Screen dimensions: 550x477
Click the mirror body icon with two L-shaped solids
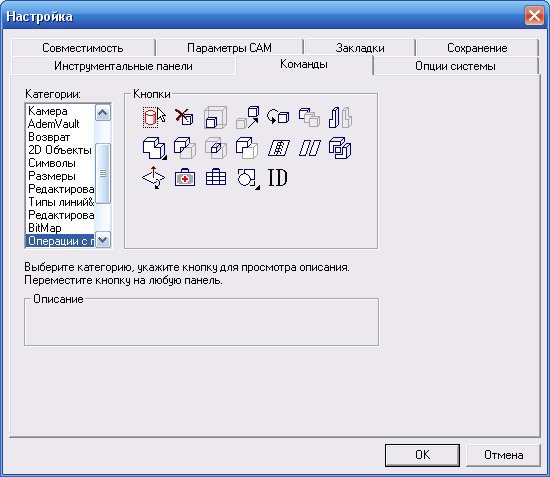pos(340,117)
